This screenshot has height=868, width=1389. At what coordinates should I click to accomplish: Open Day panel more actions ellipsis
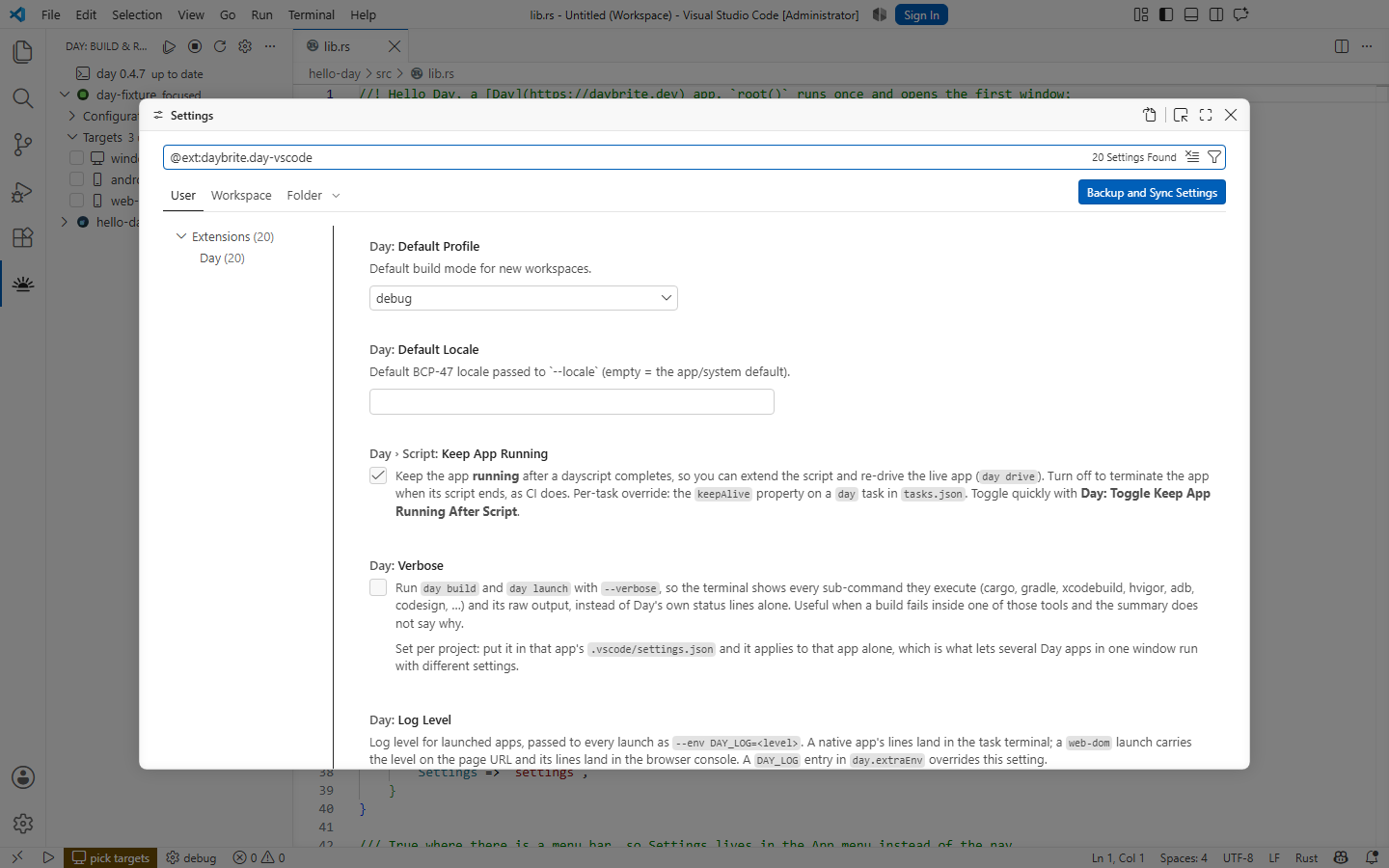tap(270, 46)
